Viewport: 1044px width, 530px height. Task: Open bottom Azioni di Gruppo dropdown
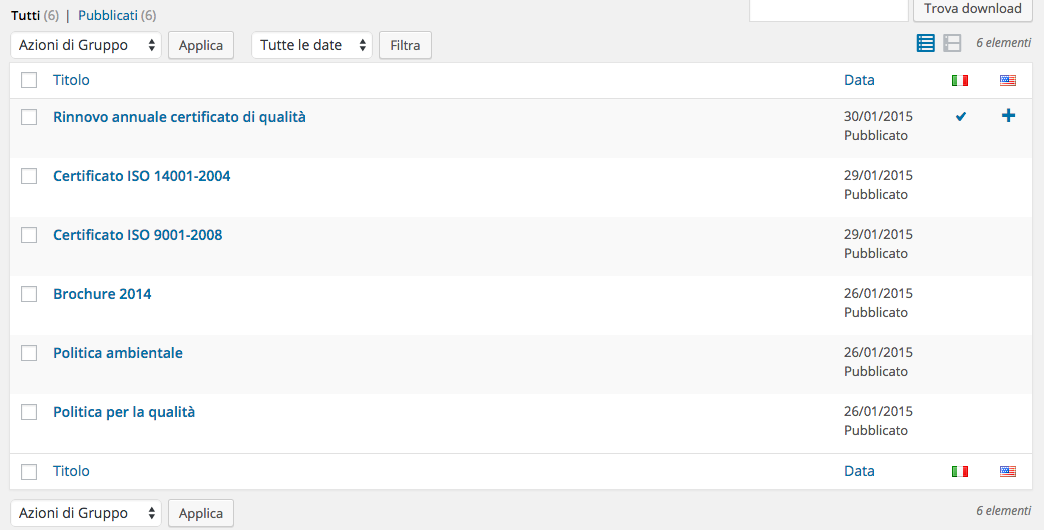(x=86, y=513)
